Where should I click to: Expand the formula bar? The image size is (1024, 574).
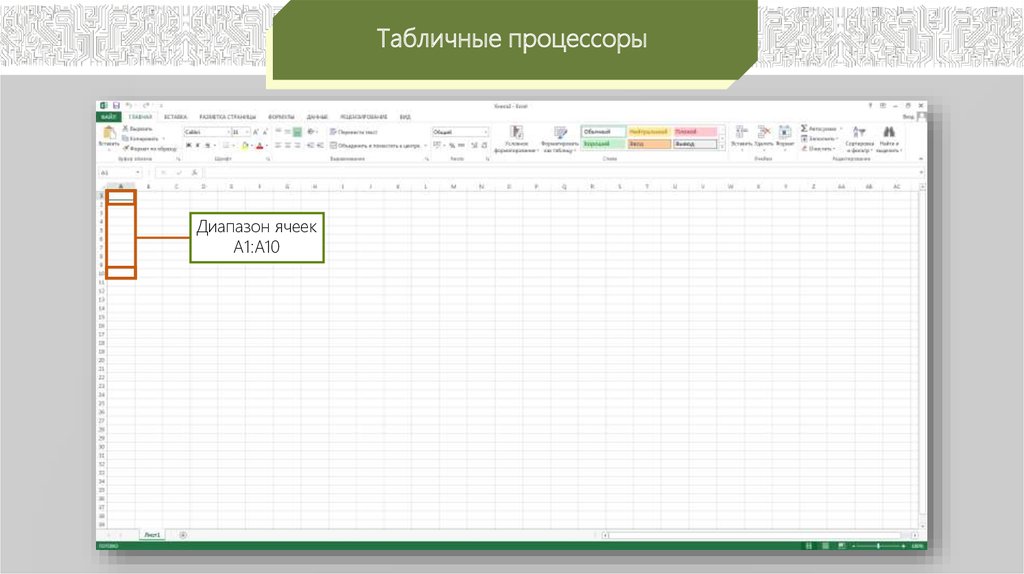pyautogui.click(x=921, y=173)
